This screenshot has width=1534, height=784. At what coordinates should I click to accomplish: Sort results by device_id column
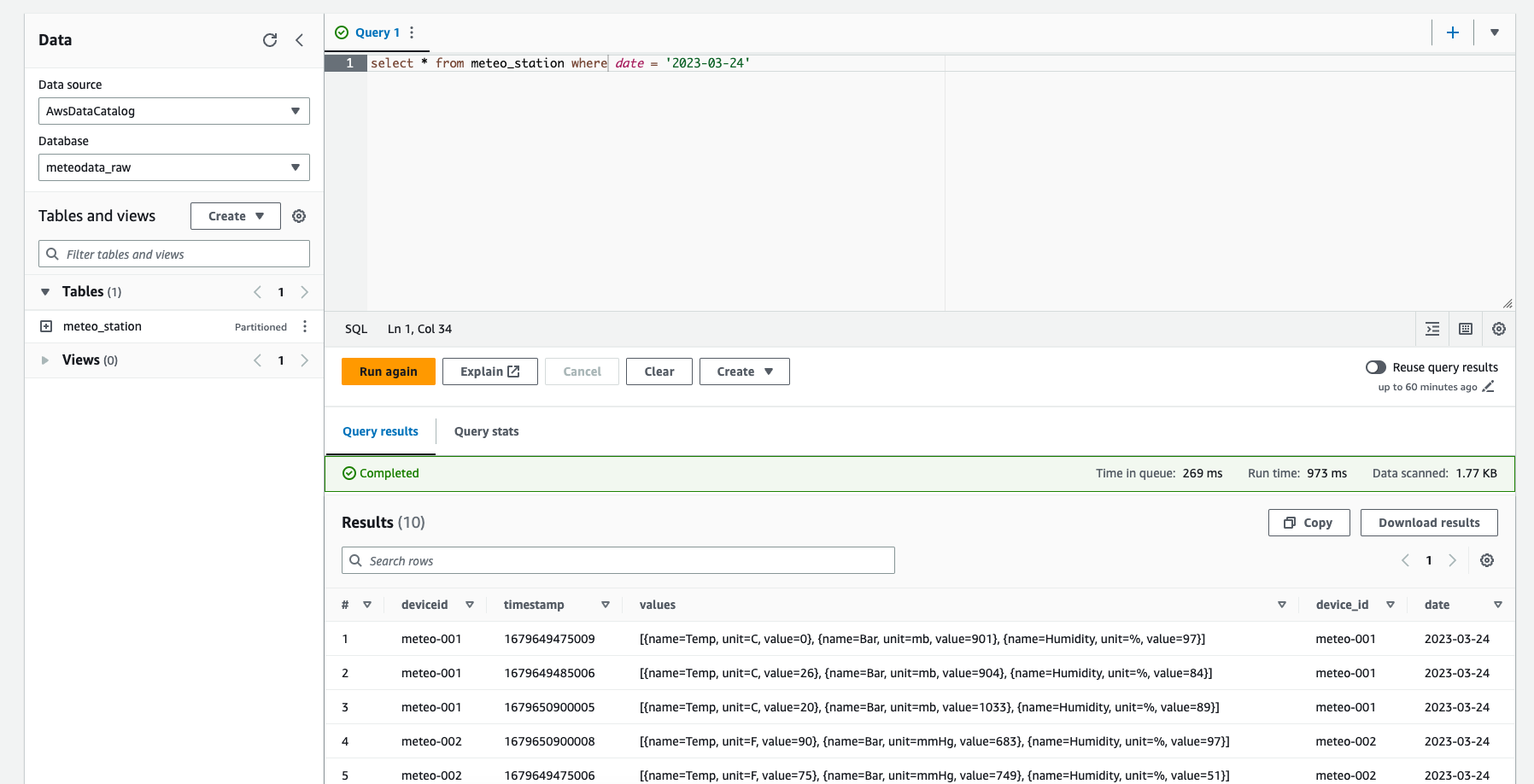click(x=1391, y=605)
